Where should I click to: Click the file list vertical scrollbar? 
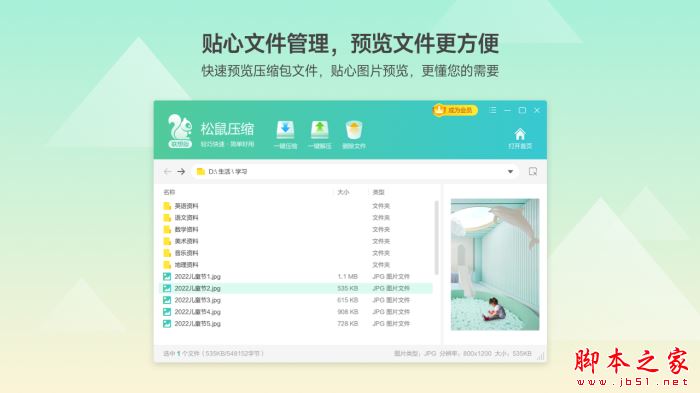pyautogui.click(x=436, y=238)
